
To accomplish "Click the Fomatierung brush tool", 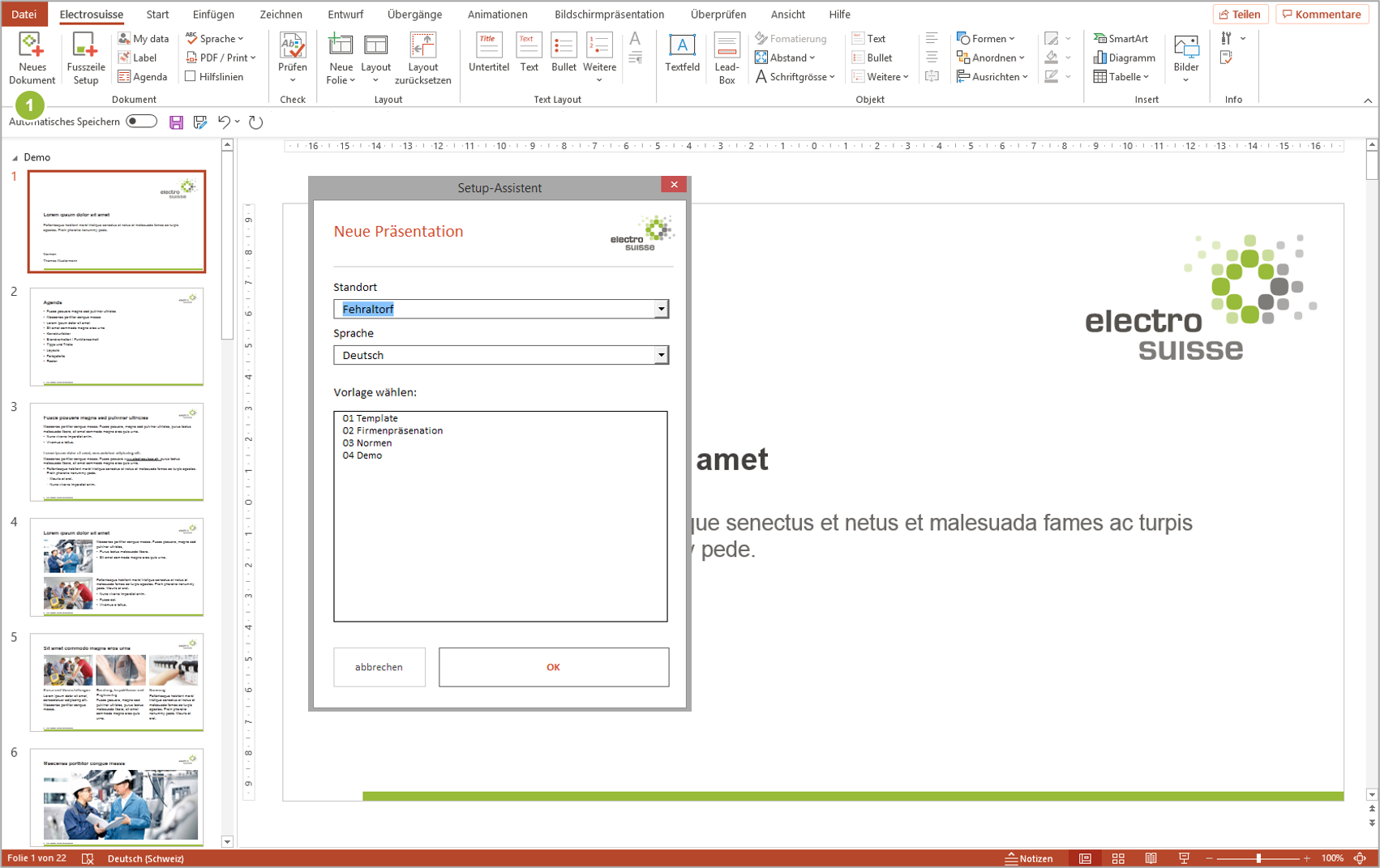I will point(791,38).
